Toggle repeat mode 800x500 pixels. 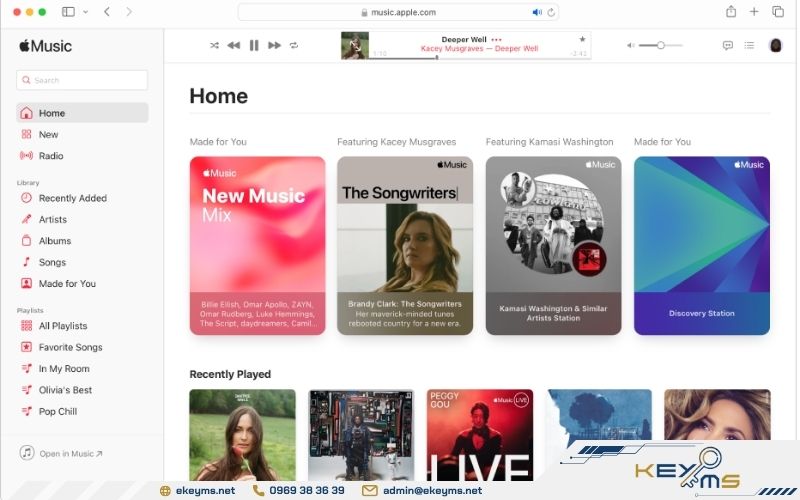pos(294,45)
